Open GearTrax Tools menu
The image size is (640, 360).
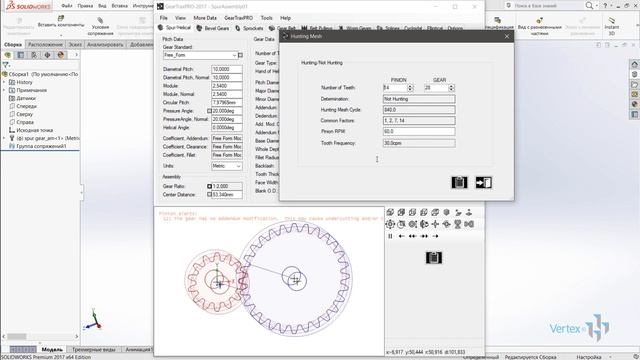[x=267, y=18]
